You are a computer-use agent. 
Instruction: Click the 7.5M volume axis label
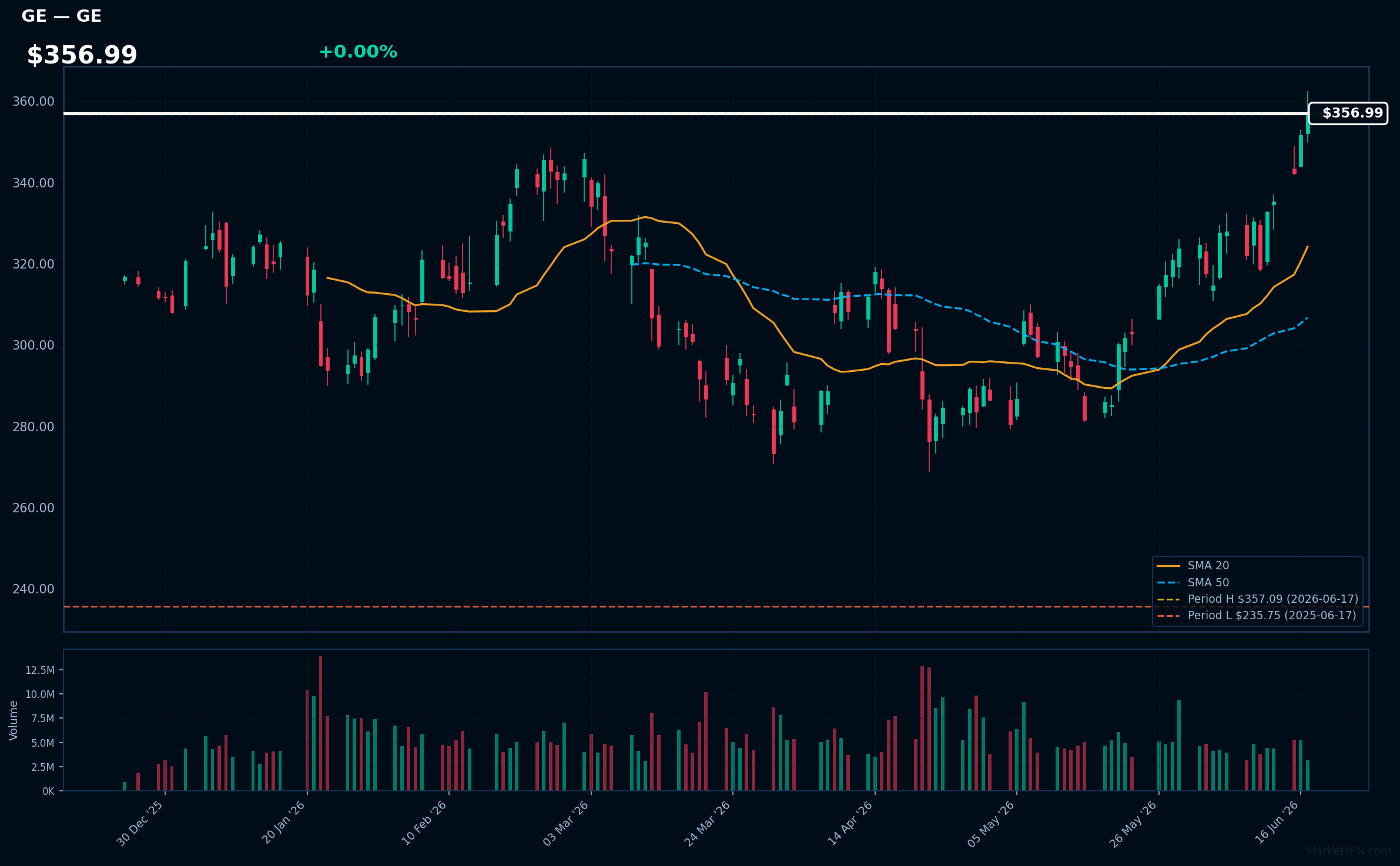[43, 719]
